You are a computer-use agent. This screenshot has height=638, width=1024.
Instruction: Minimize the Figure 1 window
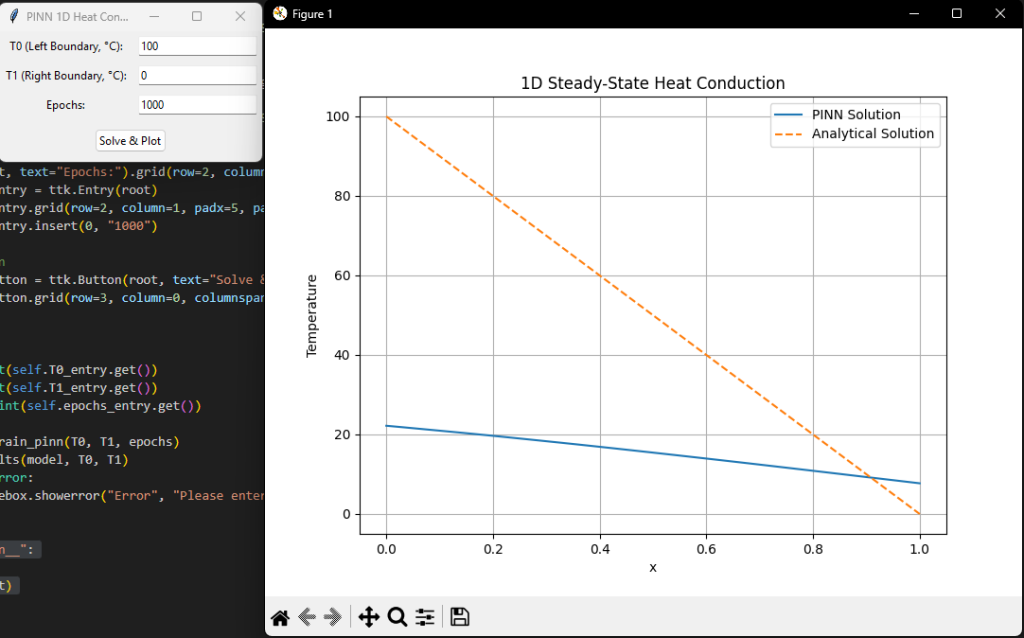[912, 13]
